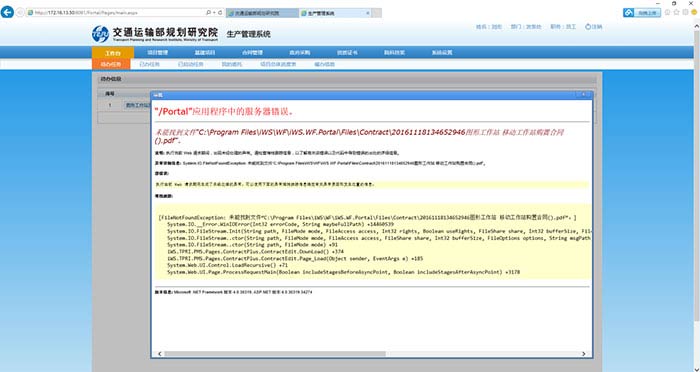Click the 注销 logout link
The image size is (700, 372).
[594, 27]
